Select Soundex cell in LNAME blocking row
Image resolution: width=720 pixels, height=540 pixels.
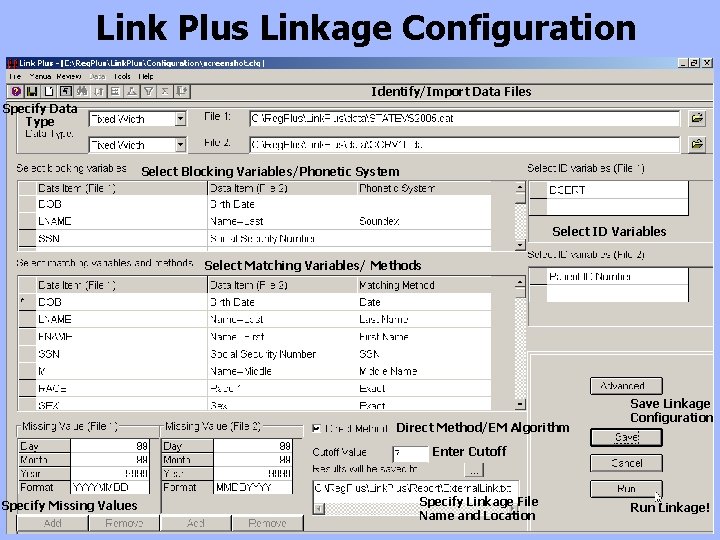tap(423, 221)
